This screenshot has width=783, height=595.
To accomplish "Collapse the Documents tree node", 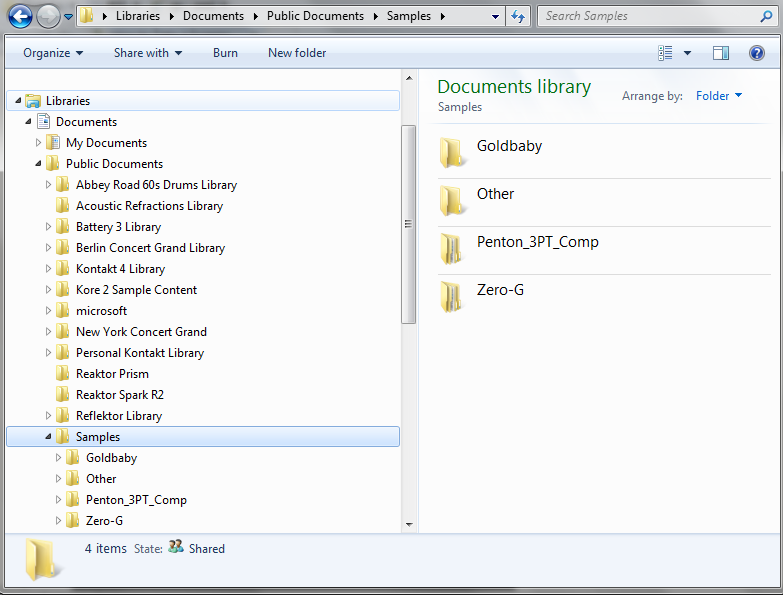I will coord(28,122).
